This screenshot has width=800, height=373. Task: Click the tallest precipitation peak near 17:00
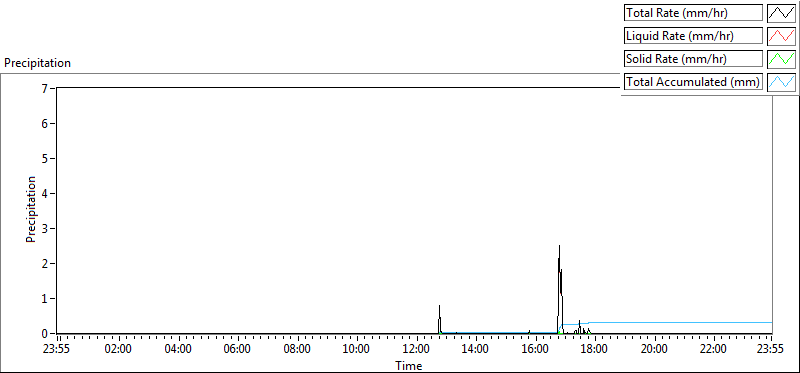pyautogui.click(x=559, y=246)
